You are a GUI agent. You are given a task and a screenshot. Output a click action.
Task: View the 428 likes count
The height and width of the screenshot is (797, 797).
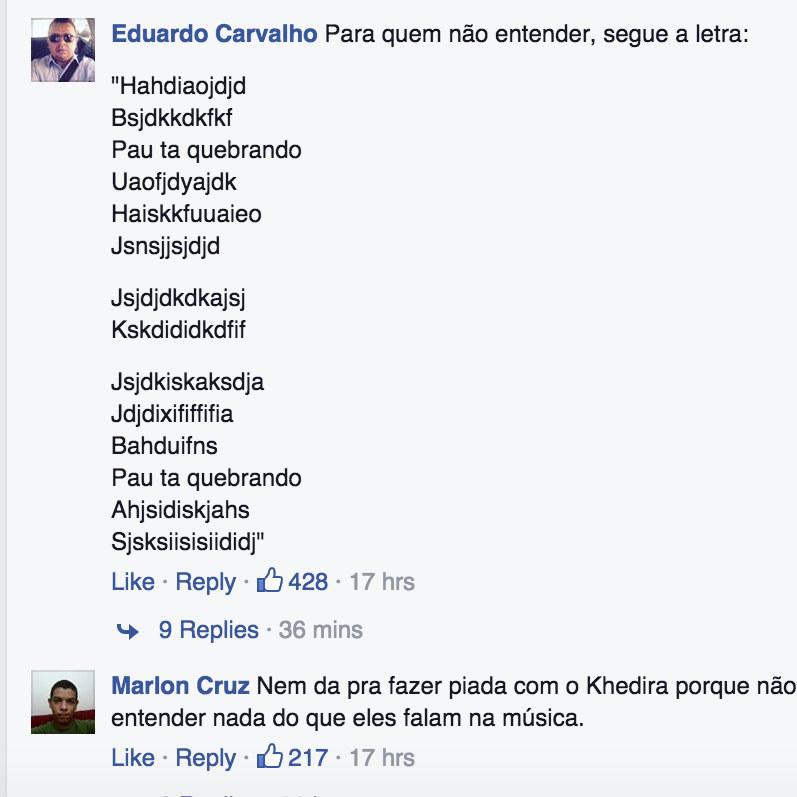[308, 581]
